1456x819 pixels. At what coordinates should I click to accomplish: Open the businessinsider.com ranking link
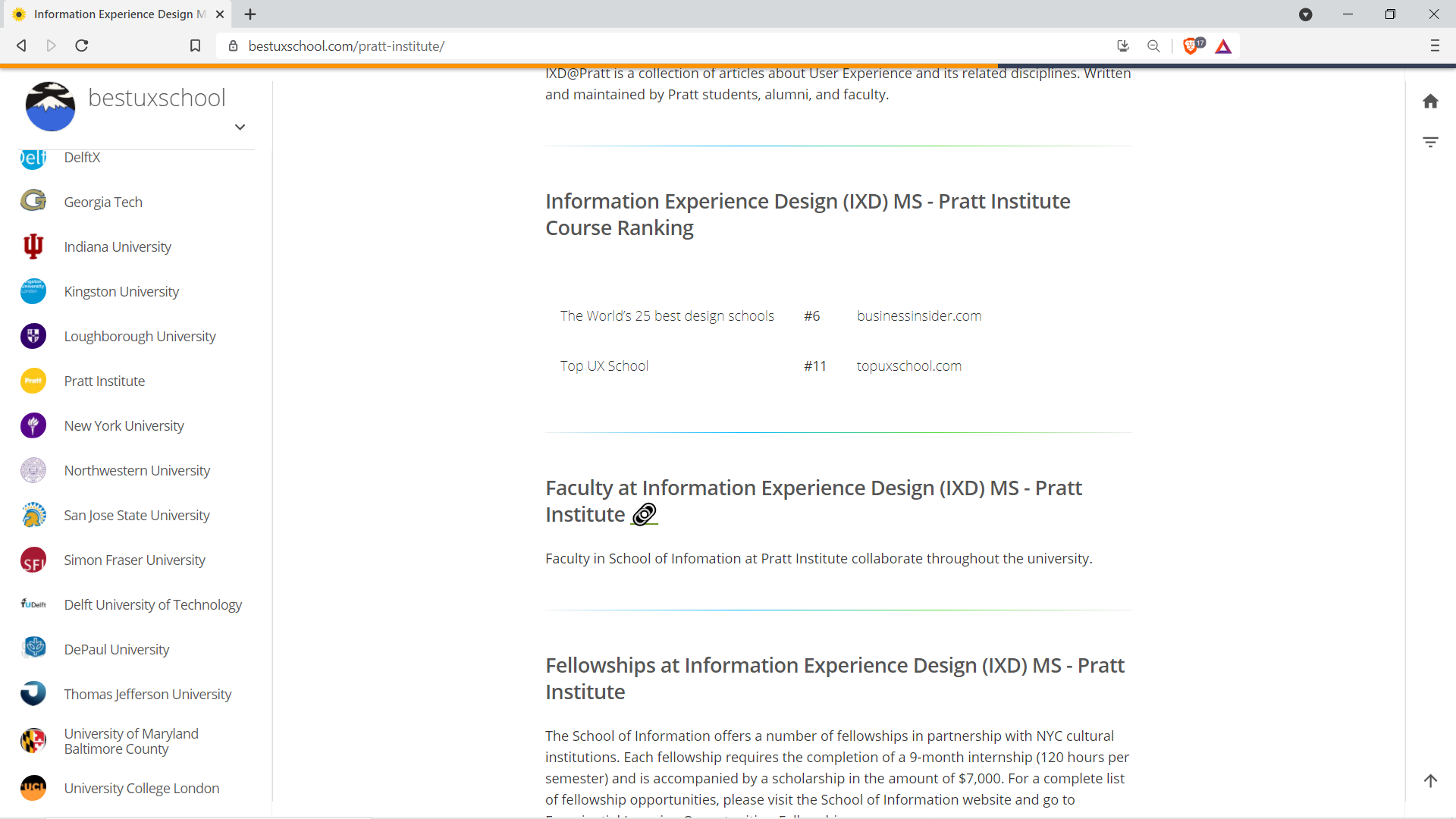click(918, 315)
